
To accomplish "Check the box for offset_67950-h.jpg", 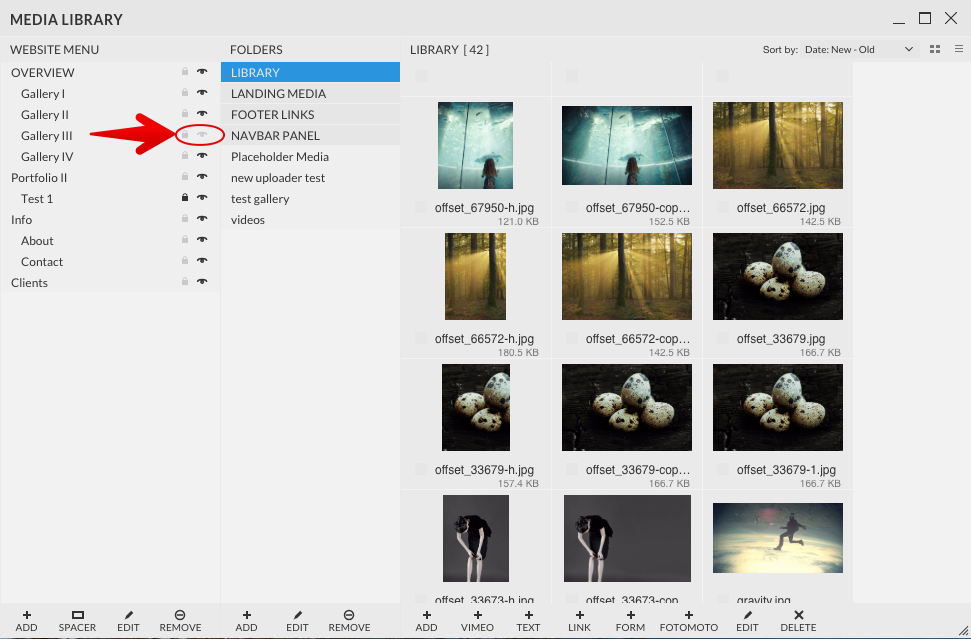I will (421, 207).
